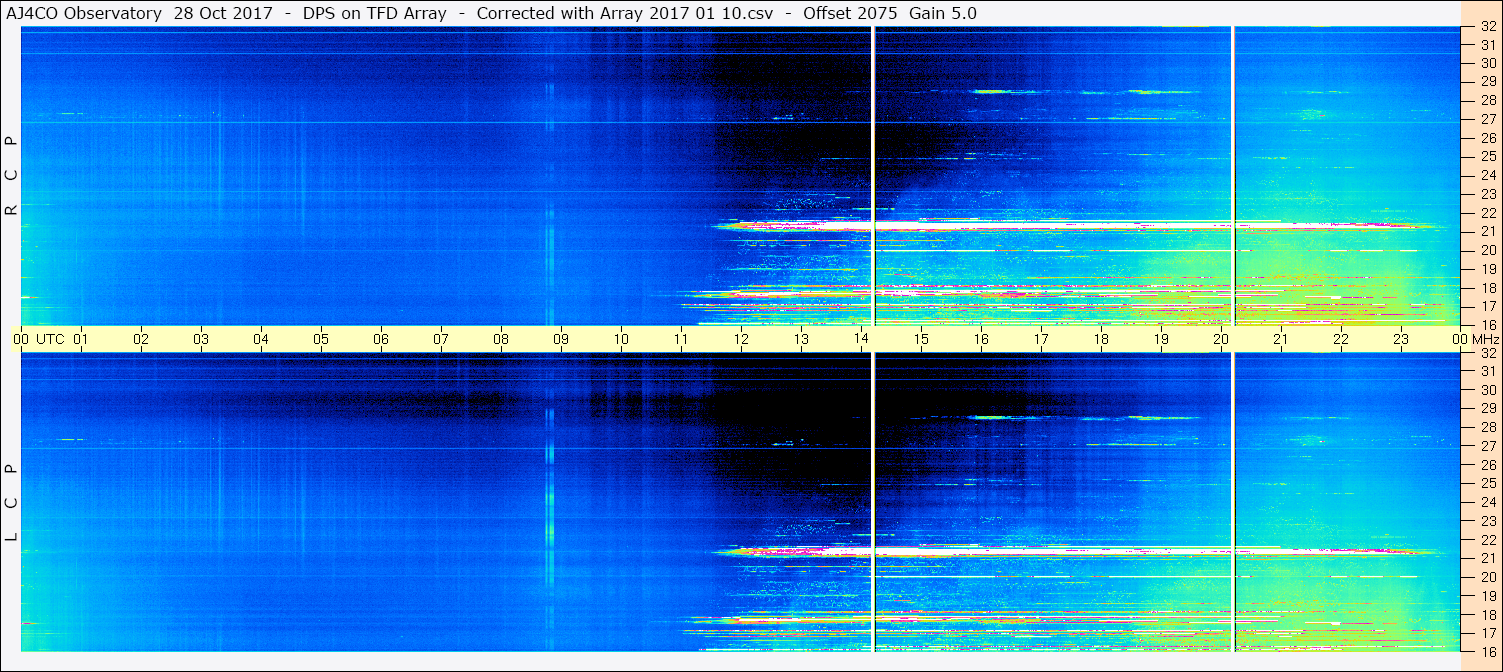The width and height of the screenshot is (1503, 672).
Task: Select the 19 MHz label on RCP scale
Action: [x=1488, y=268]
